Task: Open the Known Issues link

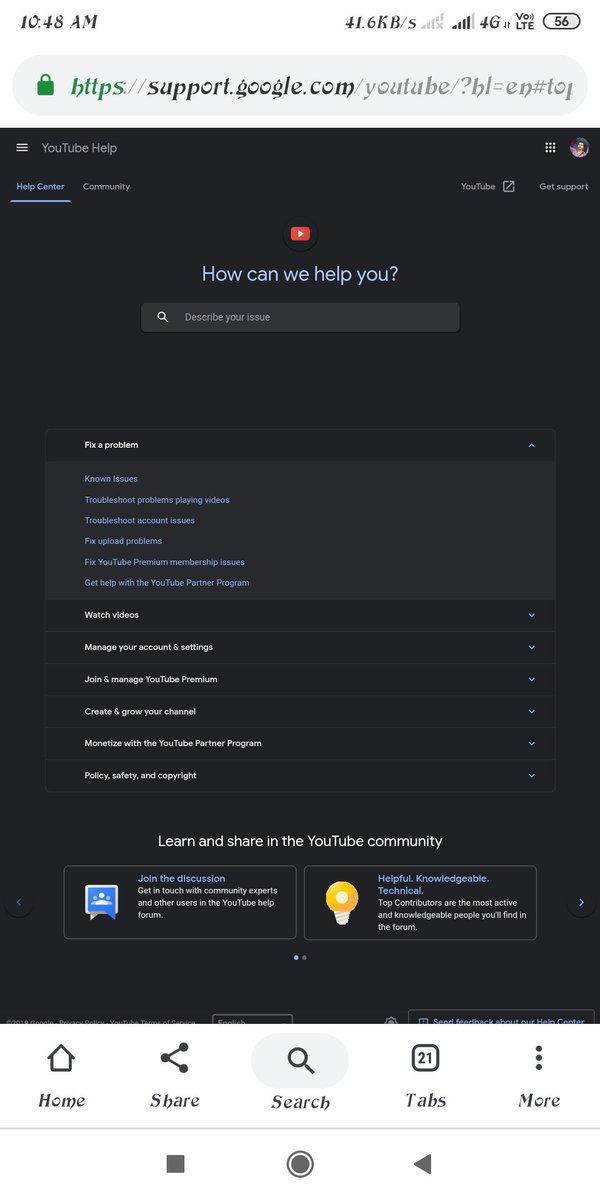Action: tap(111, 479)
